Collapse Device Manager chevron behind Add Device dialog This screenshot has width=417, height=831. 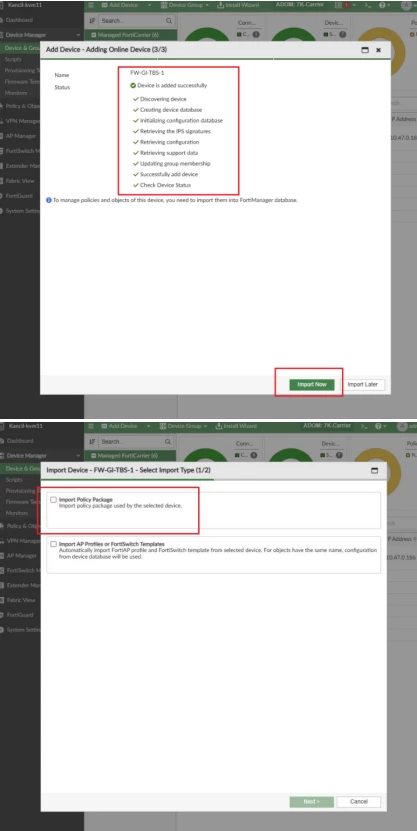tap(78, 35)
